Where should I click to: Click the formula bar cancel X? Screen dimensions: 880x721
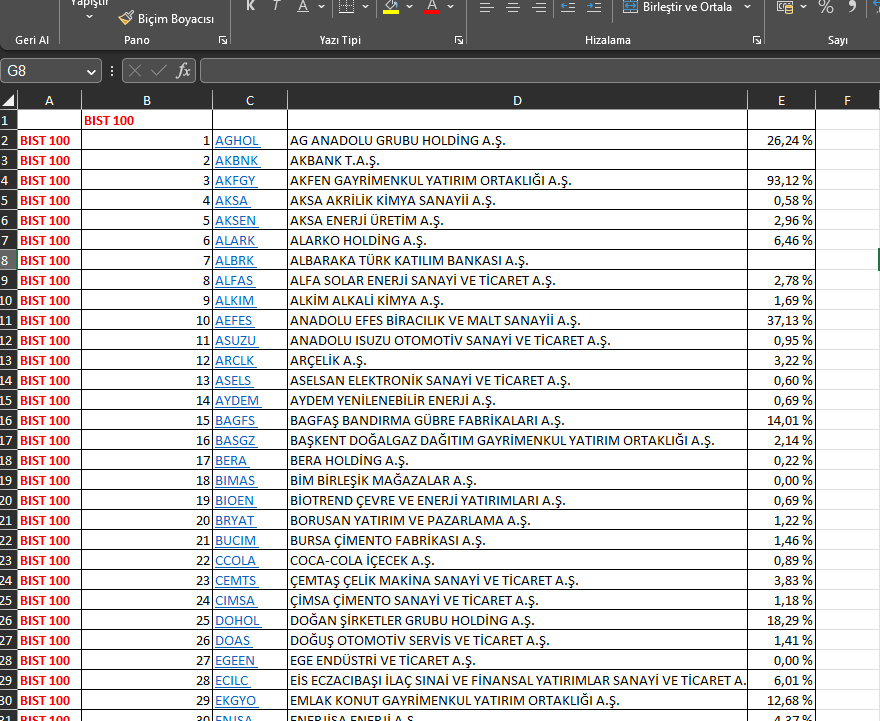[x=135, y=71]
